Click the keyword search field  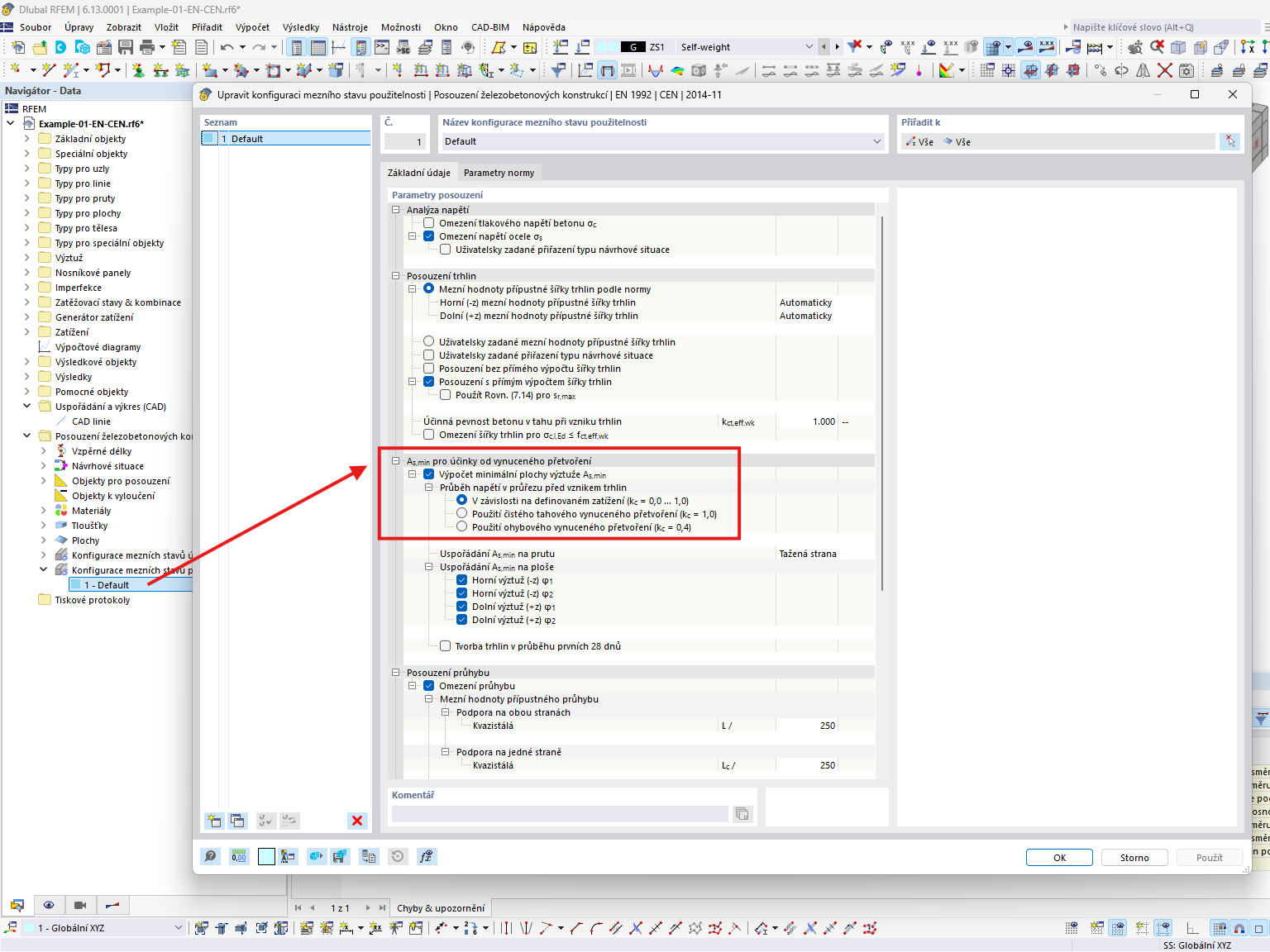pyautogui.click(x=1164, y=27)
